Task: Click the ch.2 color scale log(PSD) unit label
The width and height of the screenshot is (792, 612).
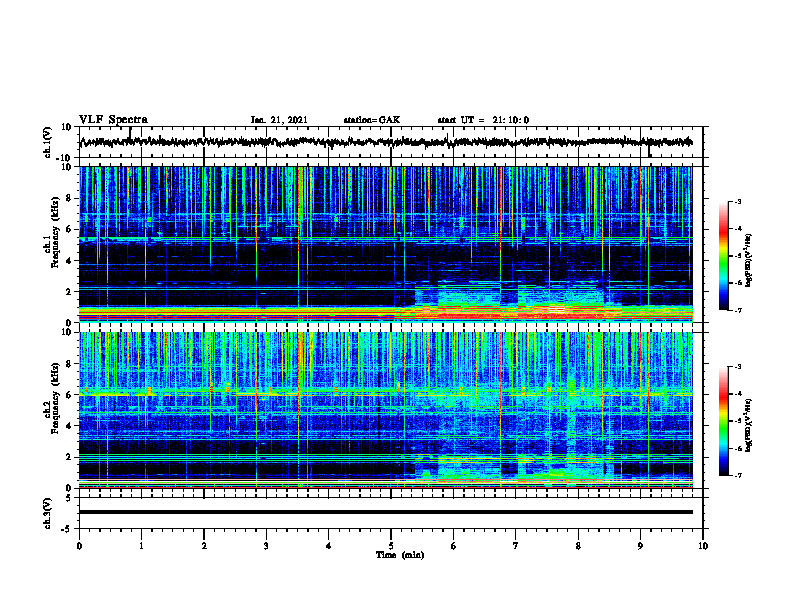Action: point(749,425)
